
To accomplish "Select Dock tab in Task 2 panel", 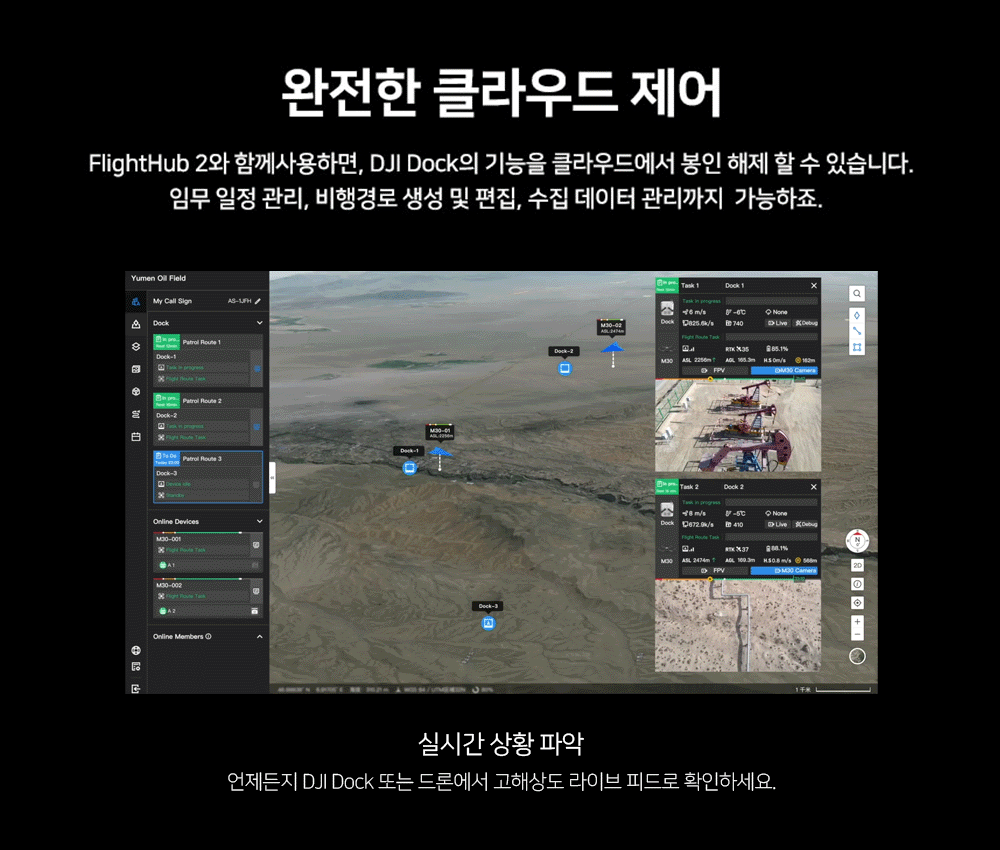I will pos(667,514).
